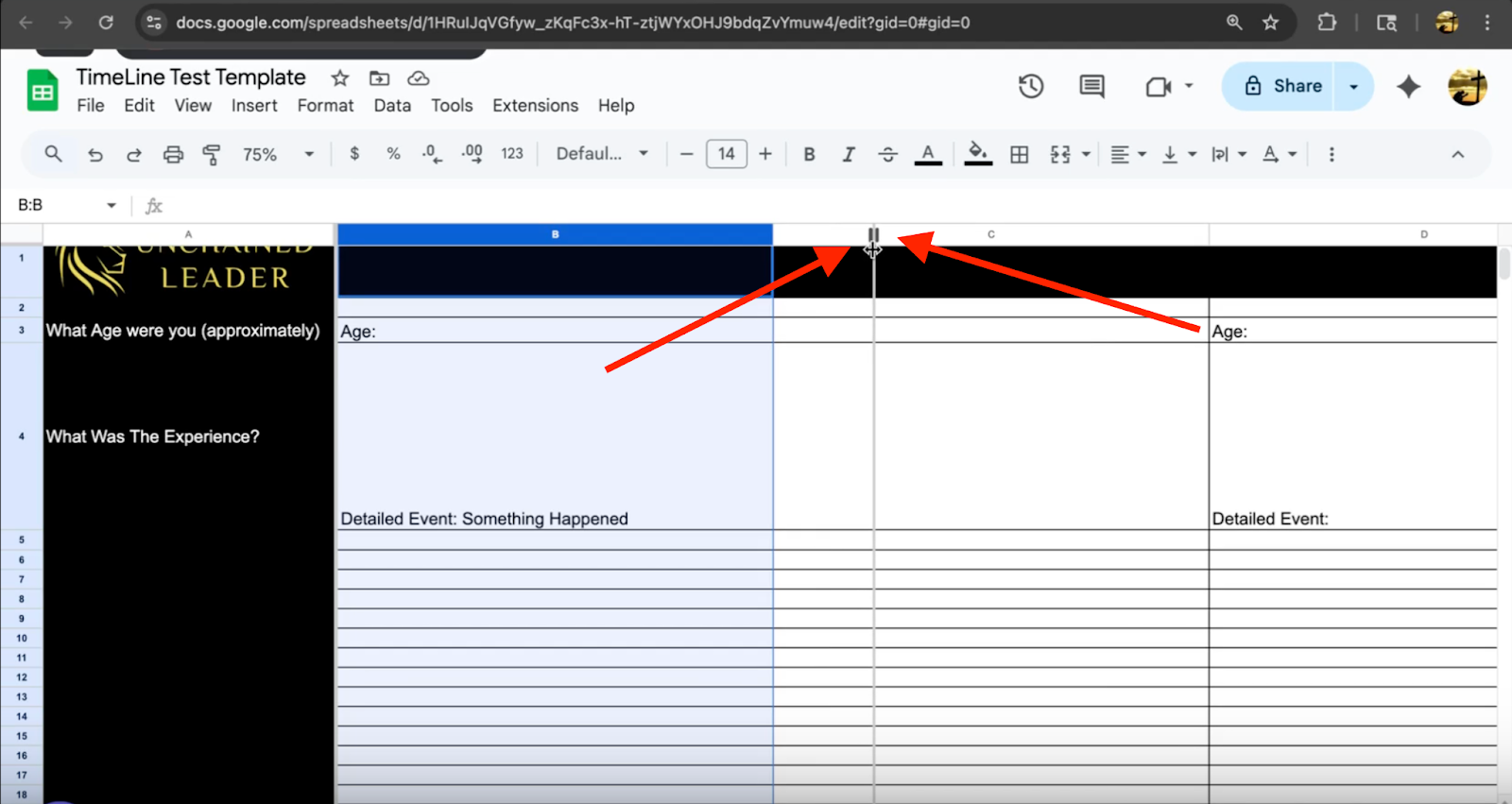The image size is (1512, 804).
Task: Open the View menu
Action: pyautogui.click(x=193, y=106)
